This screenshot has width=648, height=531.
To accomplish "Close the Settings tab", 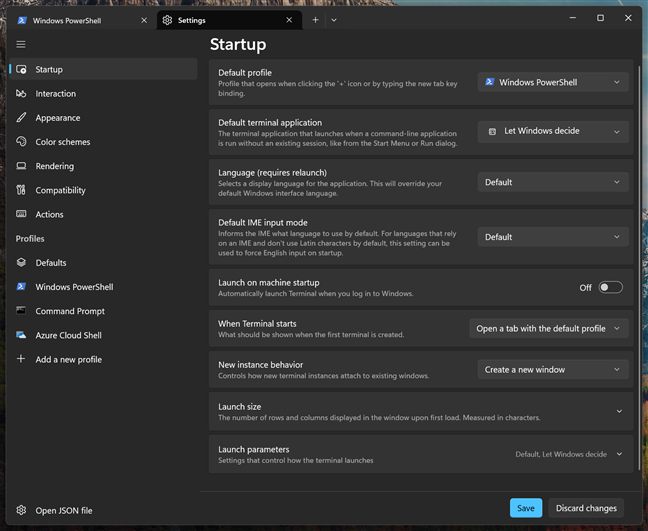I will 289,20.
